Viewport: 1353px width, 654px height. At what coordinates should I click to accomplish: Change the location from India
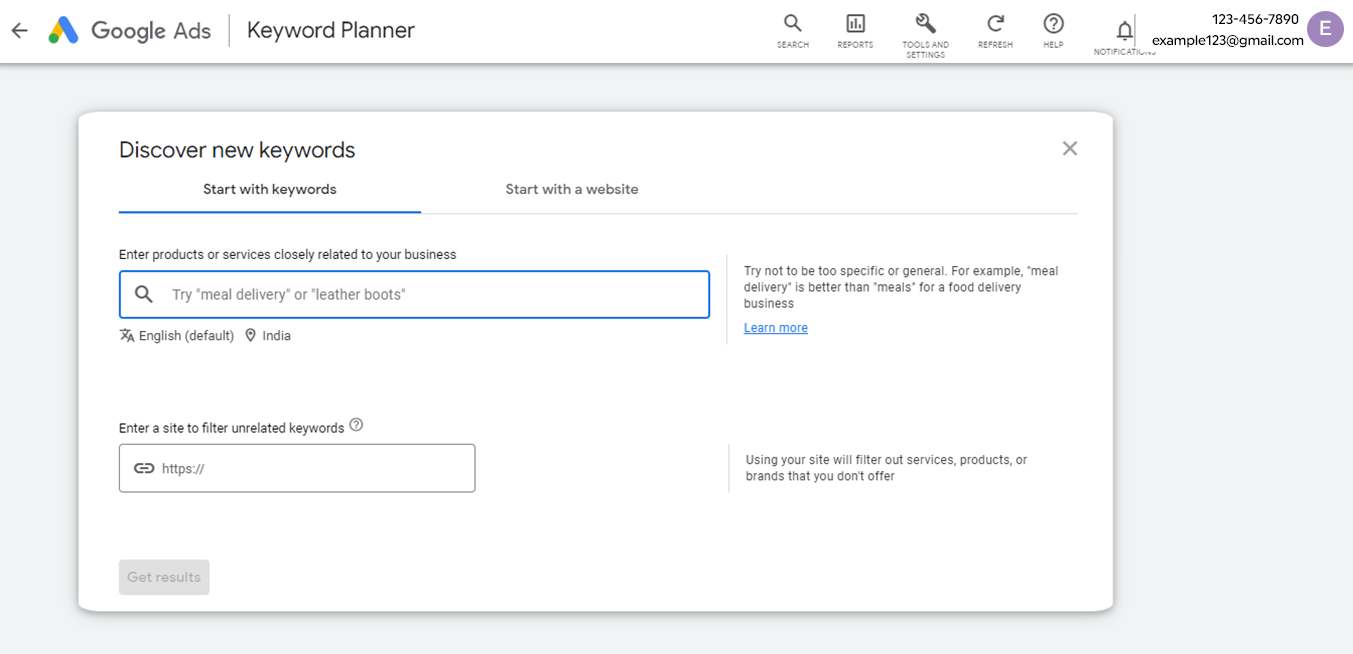pos(268,336)
